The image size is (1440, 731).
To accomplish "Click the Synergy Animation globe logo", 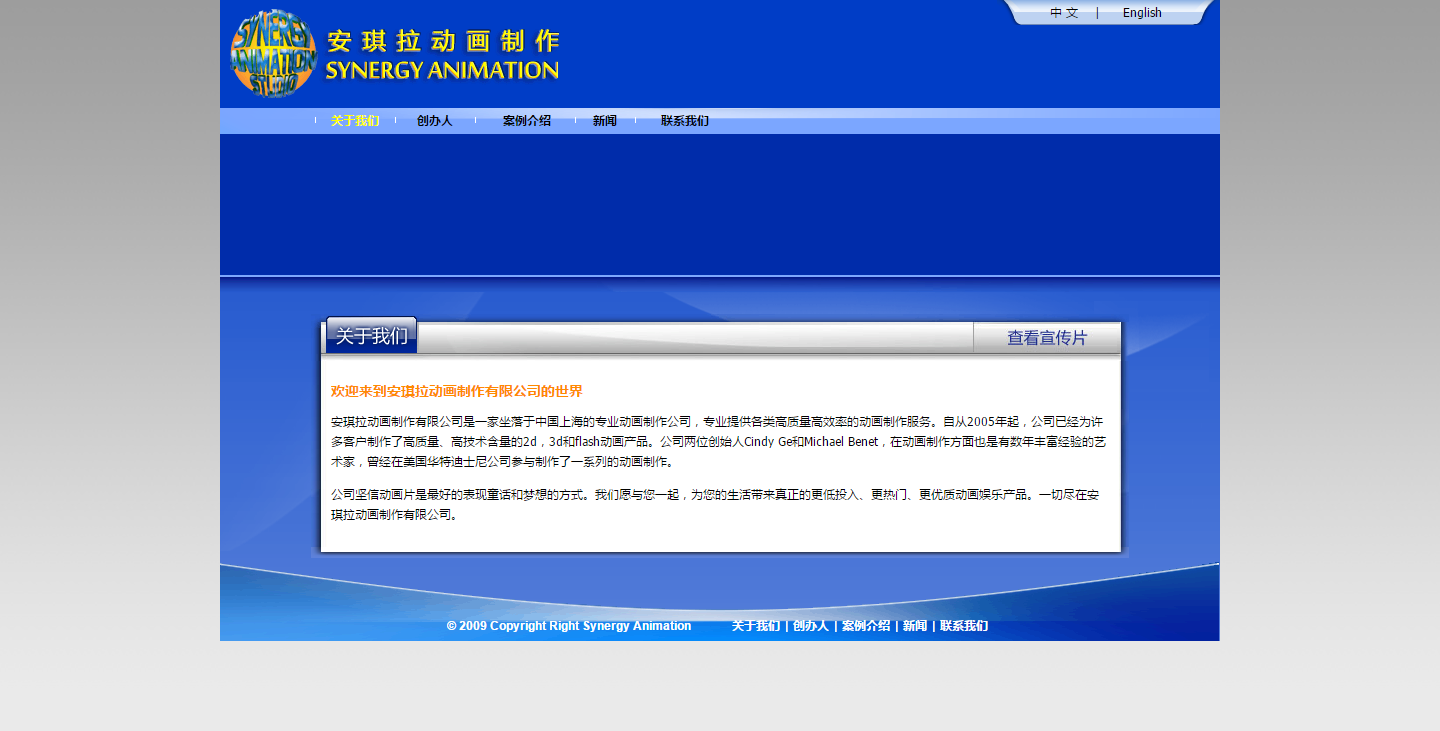I will click(x=274, y=53).
